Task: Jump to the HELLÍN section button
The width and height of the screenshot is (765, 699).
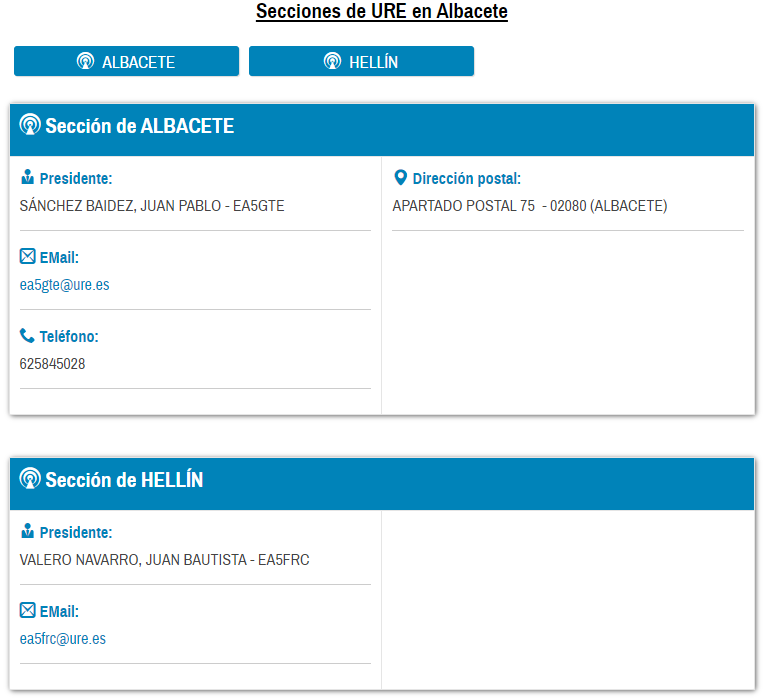Action: tap(361, 61)
